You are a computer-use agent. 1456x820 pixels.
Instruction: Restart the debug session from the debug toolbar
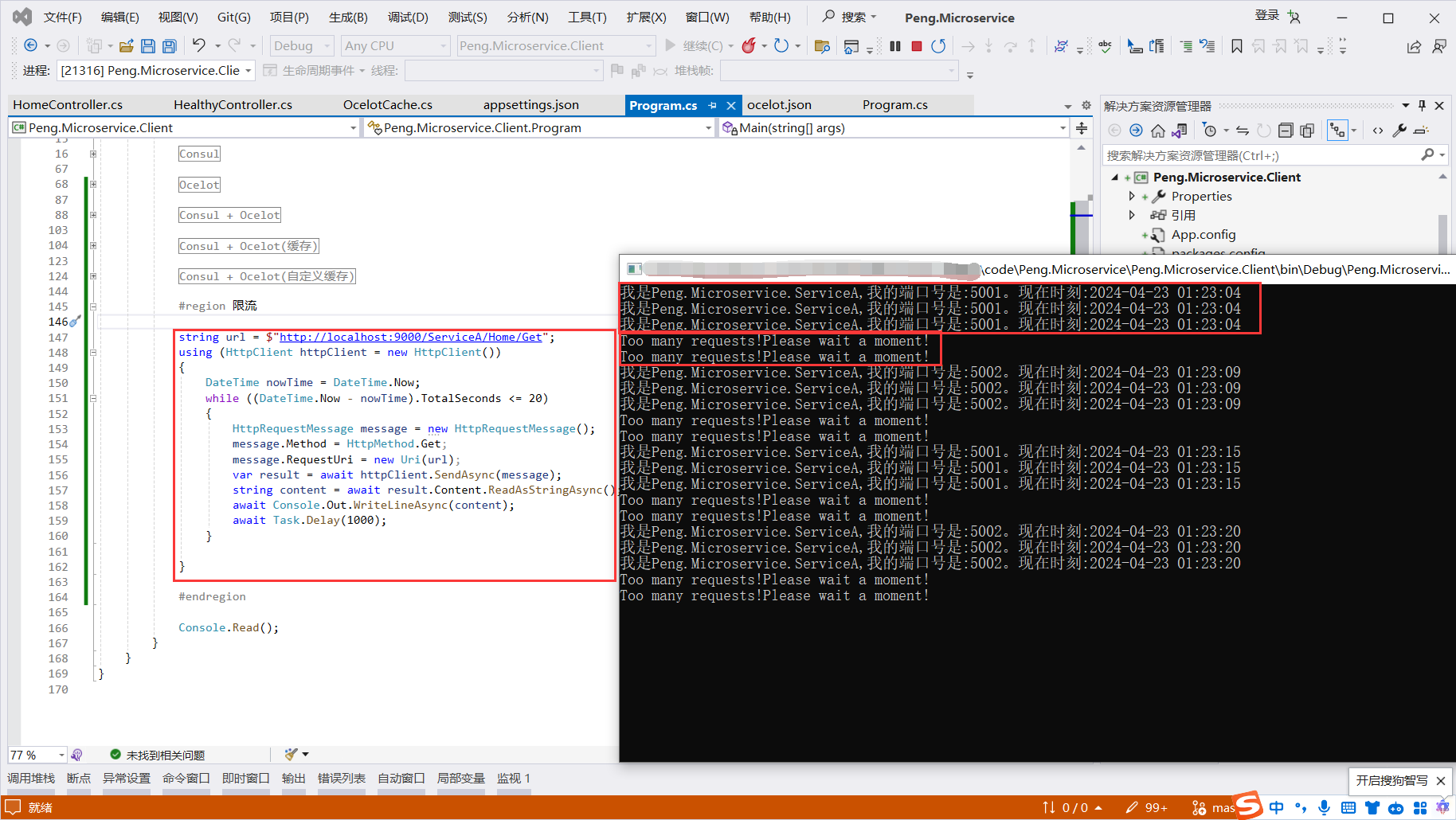pos(939,46)
